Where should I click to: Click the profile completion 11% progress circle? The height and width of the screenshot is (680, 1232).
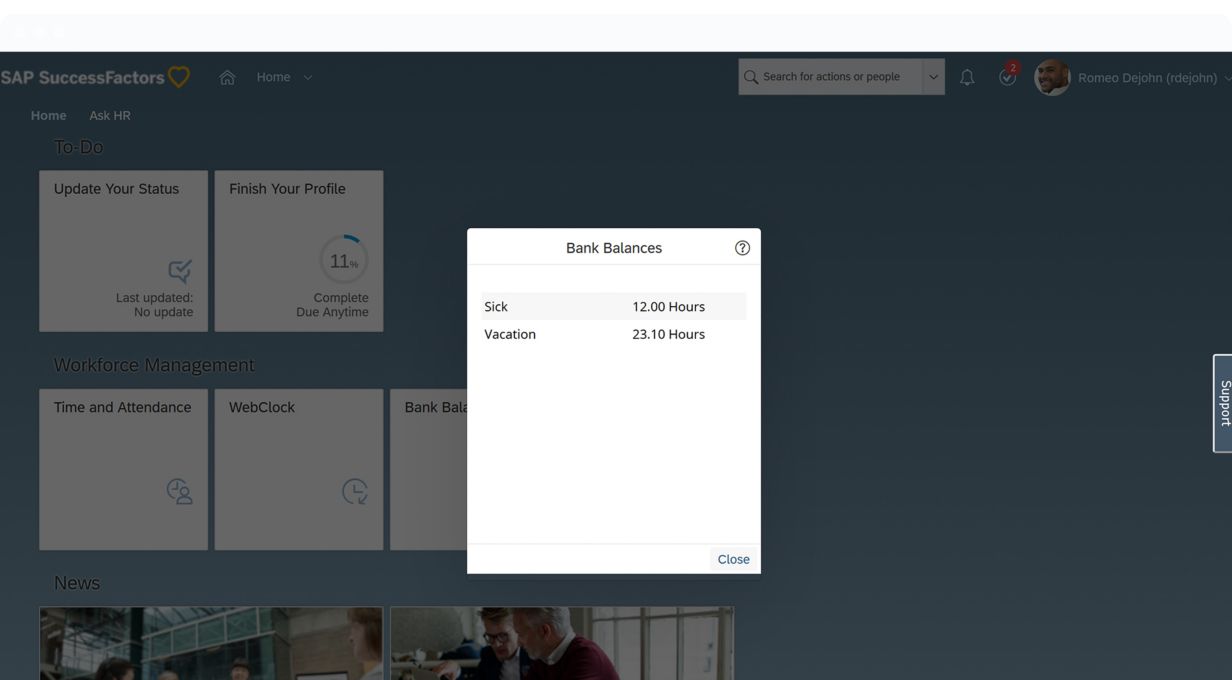coord(344,261)
